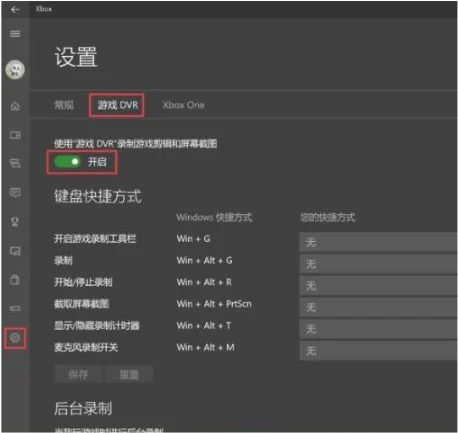The height and width of the screenshot is (433, 458).
Task: Click the 键盘快捷方式 heading
Action: coord(98,196)
